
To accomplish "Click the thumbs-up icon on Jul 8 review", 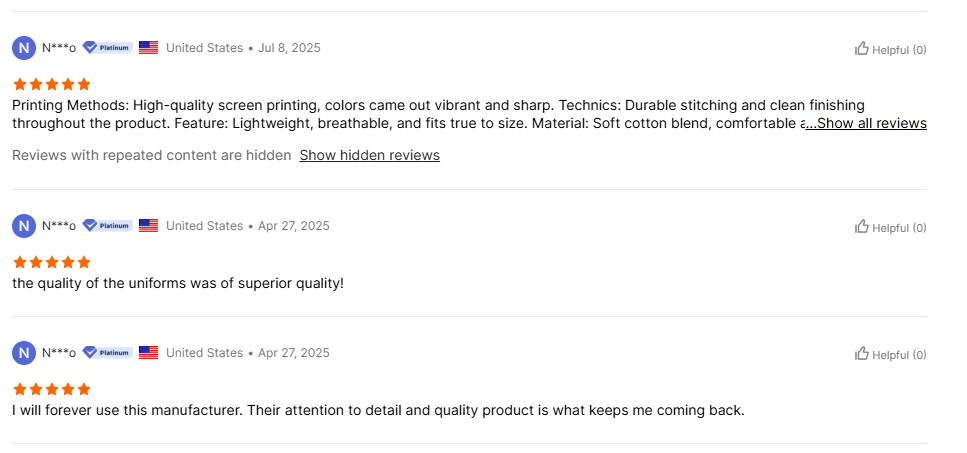I will click(862, 49).
